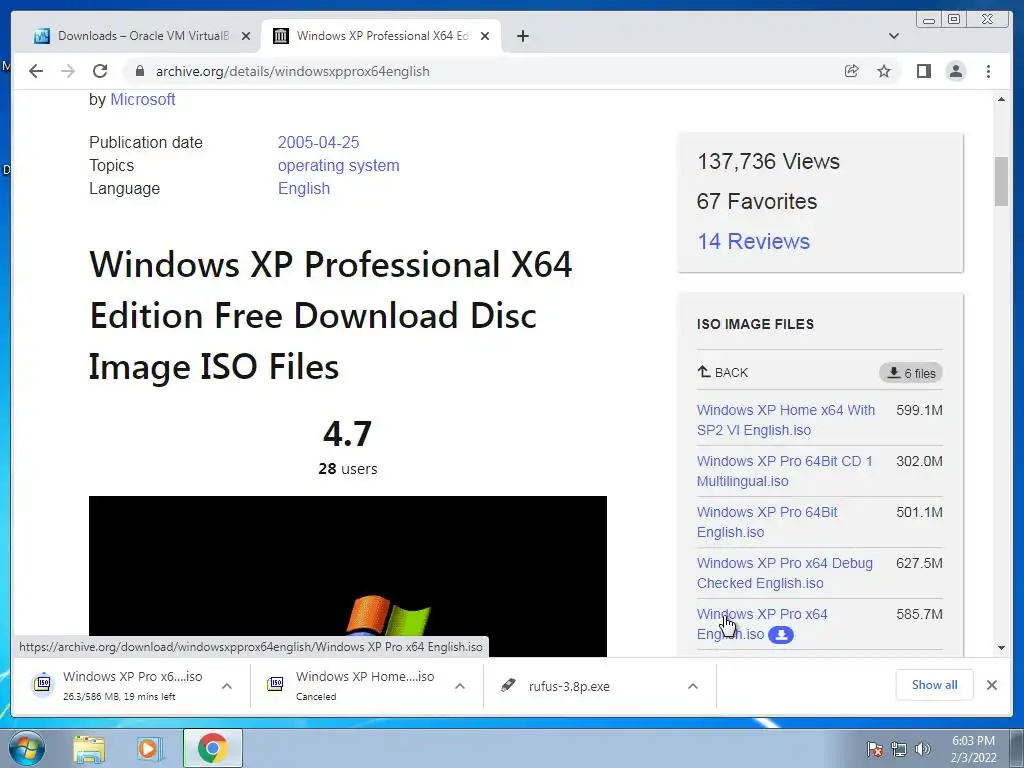Download Windows XP Pro 64Bit English.iso
This screenshot has width=1024, height=768.
pyautogui.click(x=767, y=522)
